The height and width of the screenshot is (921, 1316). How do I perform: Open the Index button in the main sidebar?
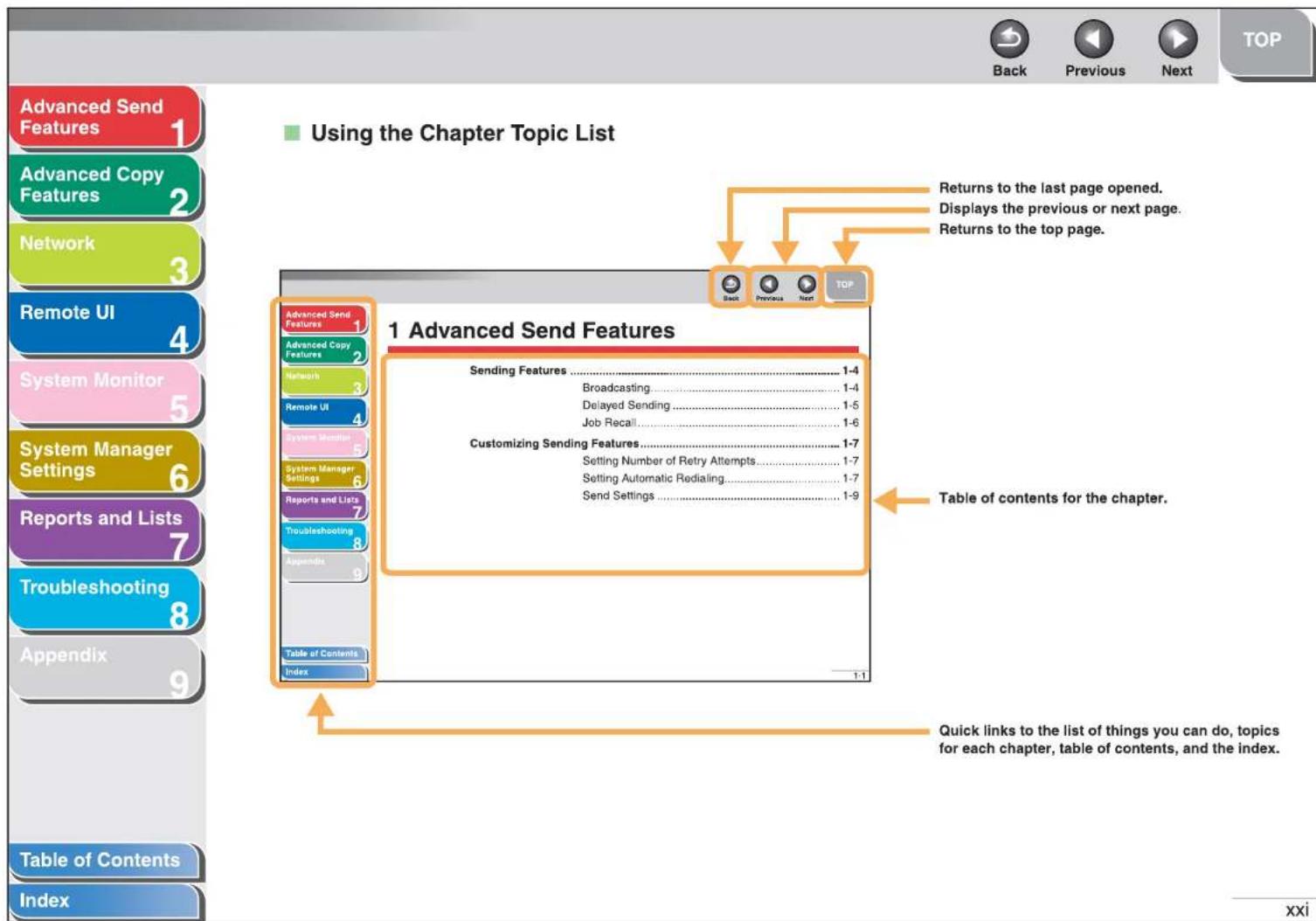(x=105, y=901)
